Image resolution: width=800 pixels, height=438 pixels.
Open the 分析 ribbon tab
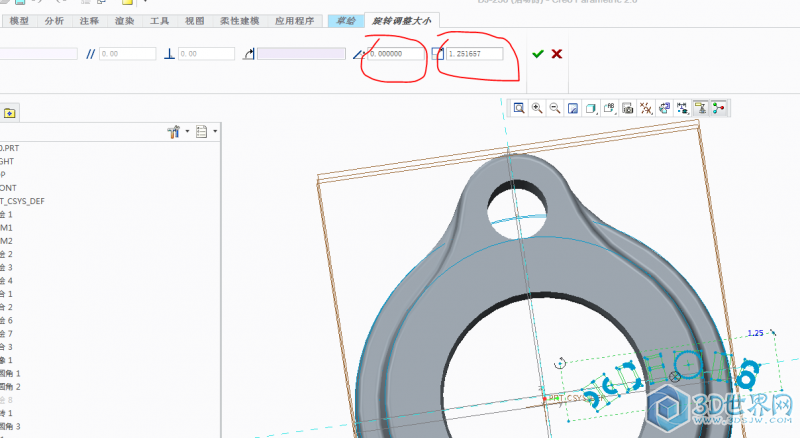[54, 21]
